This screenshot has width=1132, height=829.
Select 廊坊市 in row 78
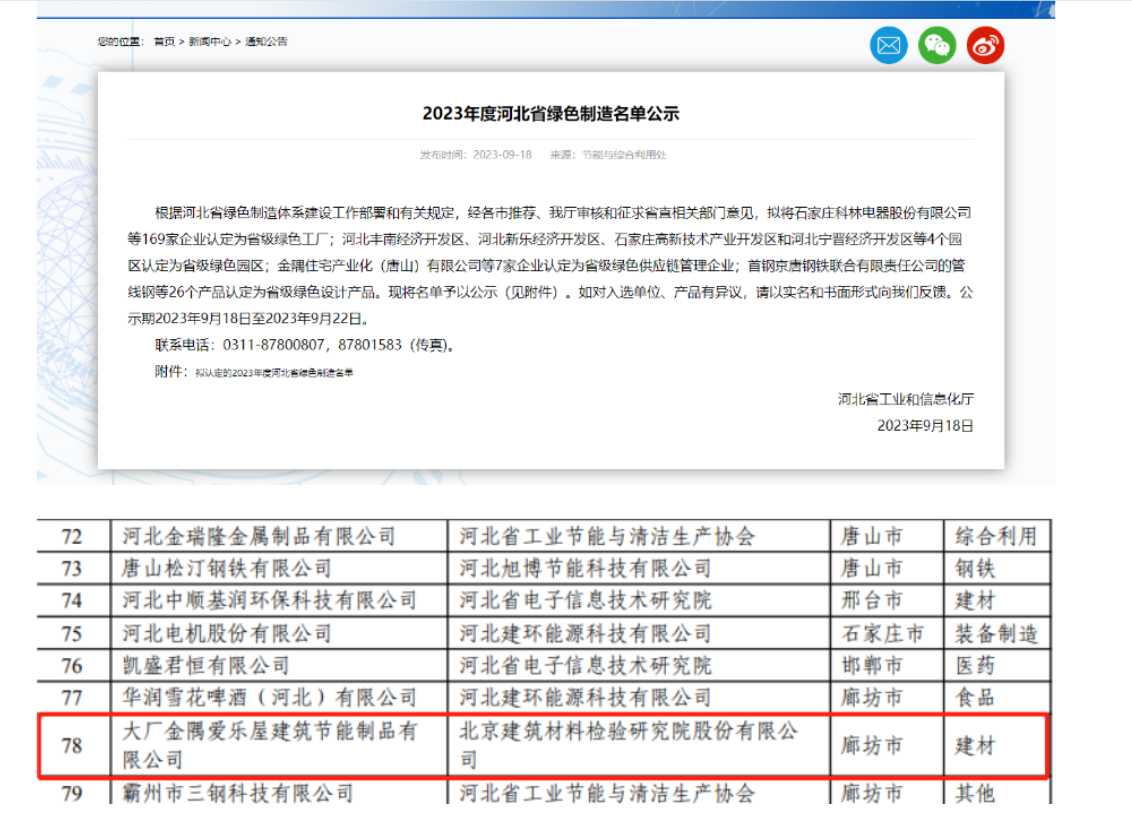click(x=887, y=745)
